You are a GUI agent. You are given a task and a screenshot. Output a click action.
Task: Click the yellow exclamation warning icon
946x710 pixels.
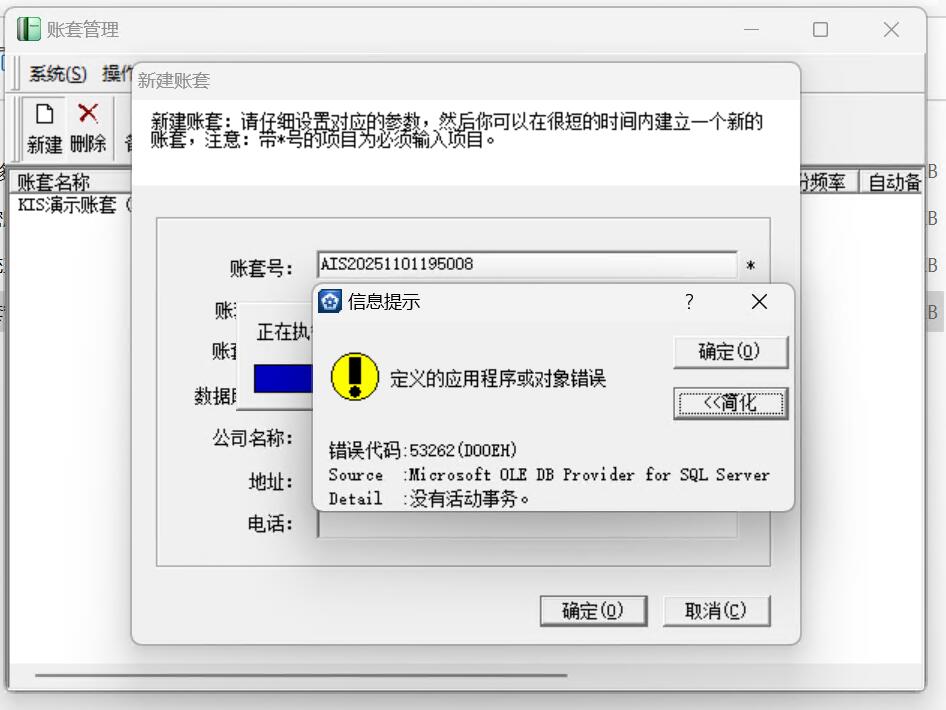pyautogui.click(x=355, y=377)
